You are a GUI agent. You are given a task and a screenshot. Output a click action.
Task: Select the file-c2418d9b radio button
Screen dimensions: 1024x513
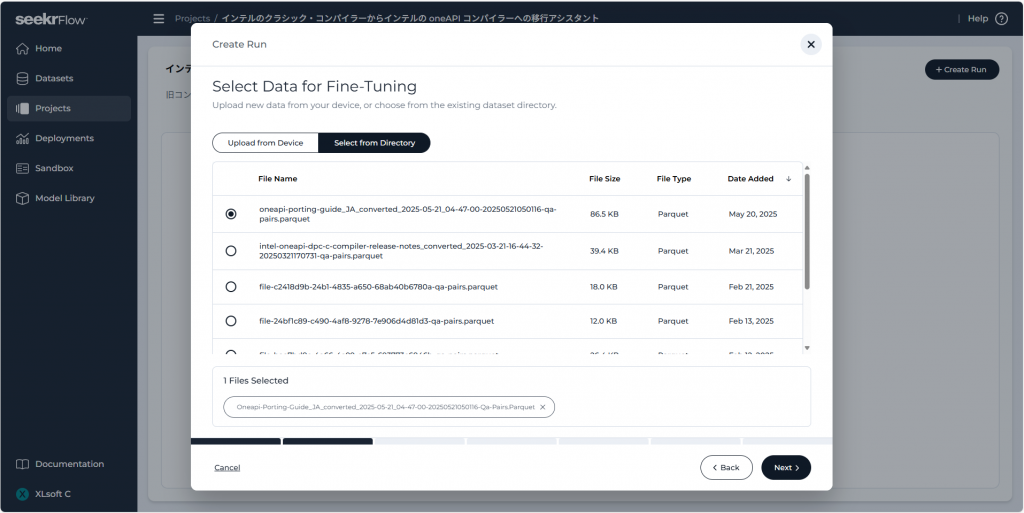(231, 287)
